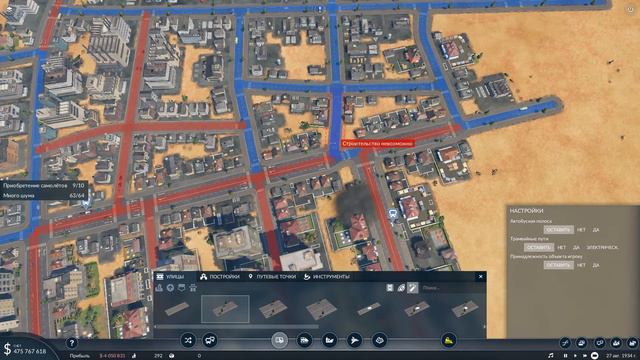640x360 pixels.
Task: Pick the seventh country road thumbnail
Action: point(464,309)
